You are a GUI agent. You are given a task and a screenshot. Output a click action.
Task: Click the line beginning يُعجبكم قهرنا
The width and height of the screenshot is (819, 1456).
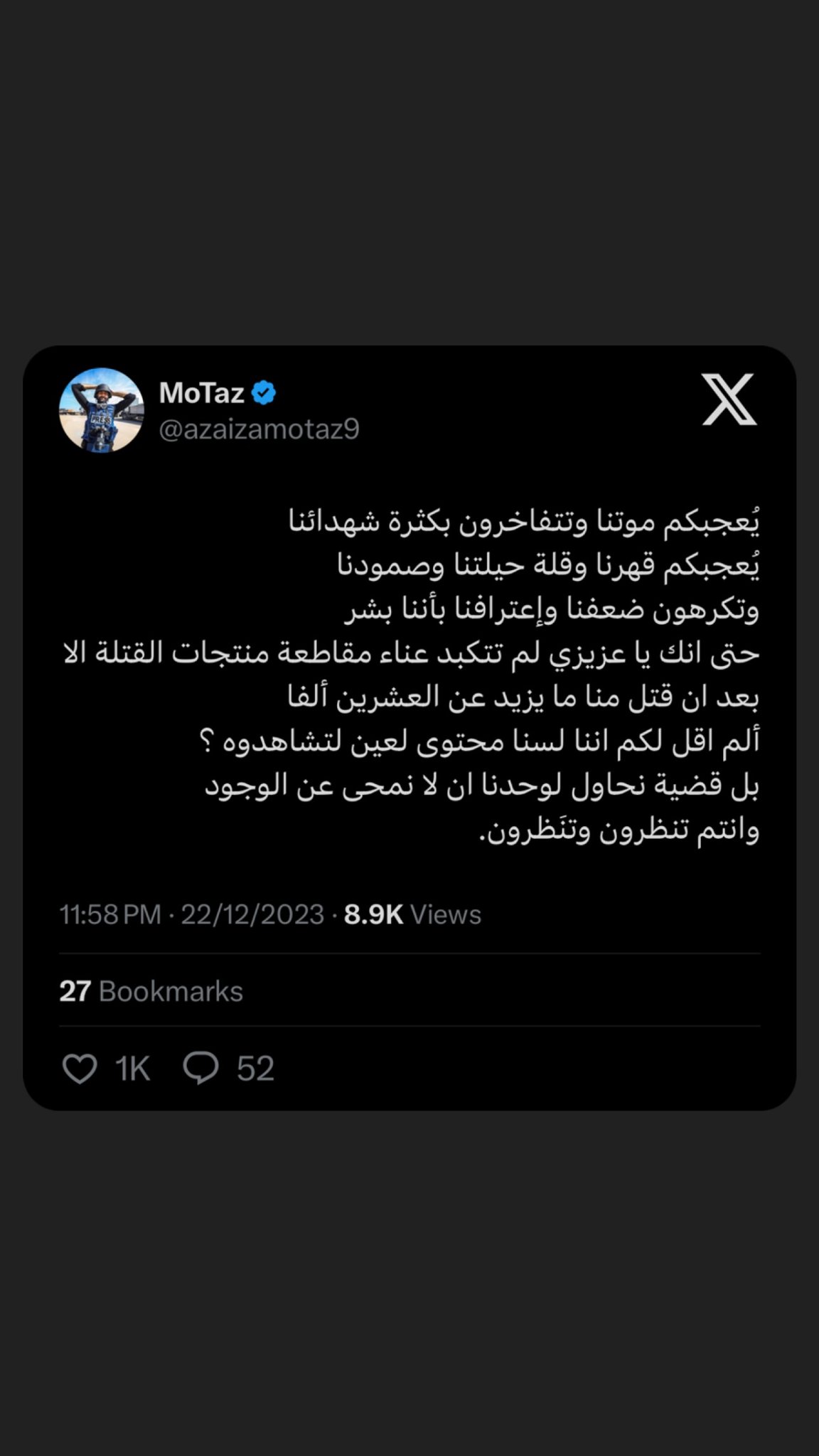tap(548, 565)
